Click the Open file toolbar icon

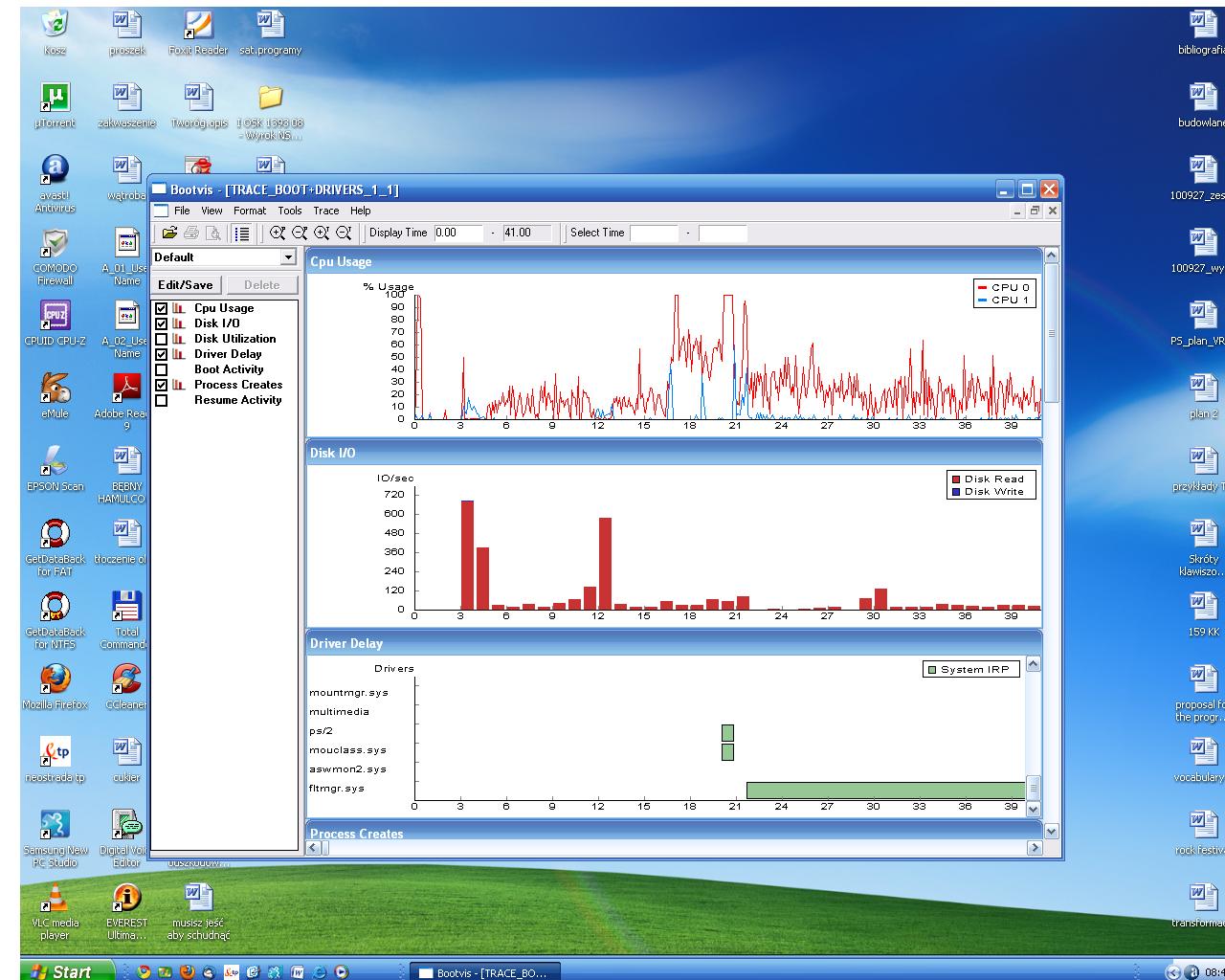[x=169, y=233]
